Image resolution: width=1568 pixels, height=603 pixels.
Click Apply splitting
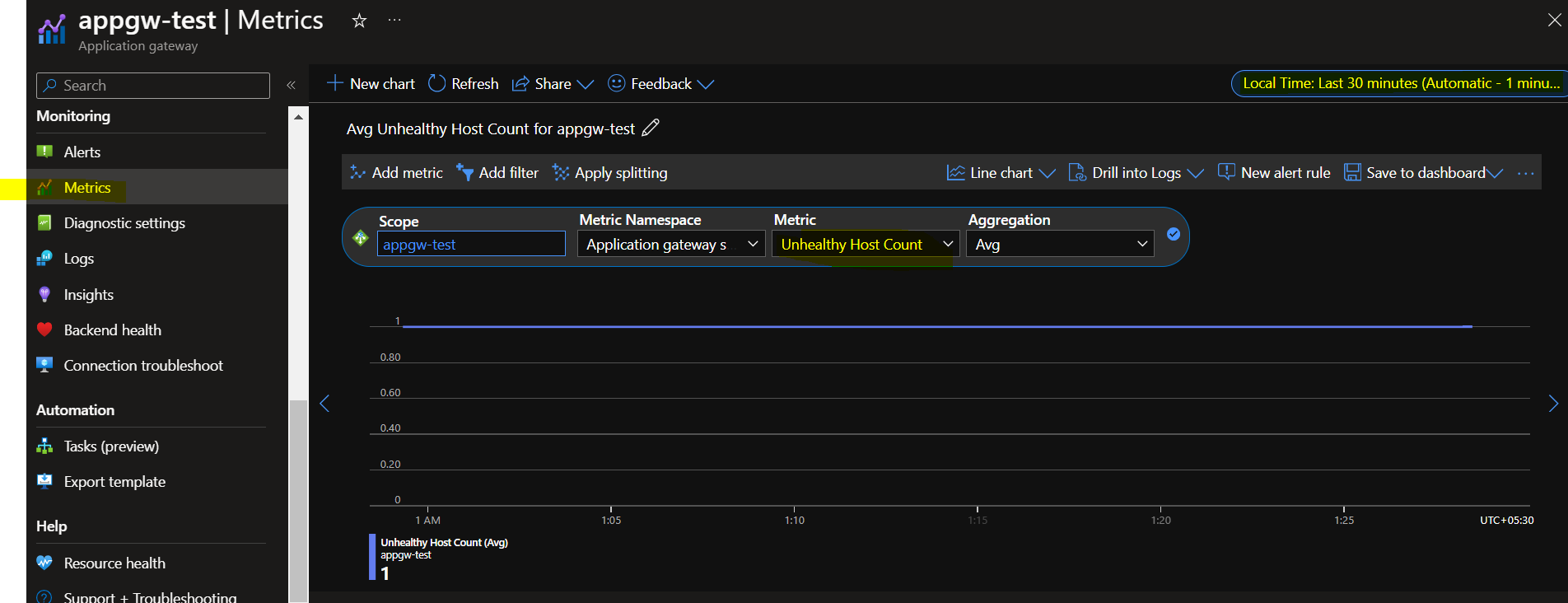(x=610, y=173)
